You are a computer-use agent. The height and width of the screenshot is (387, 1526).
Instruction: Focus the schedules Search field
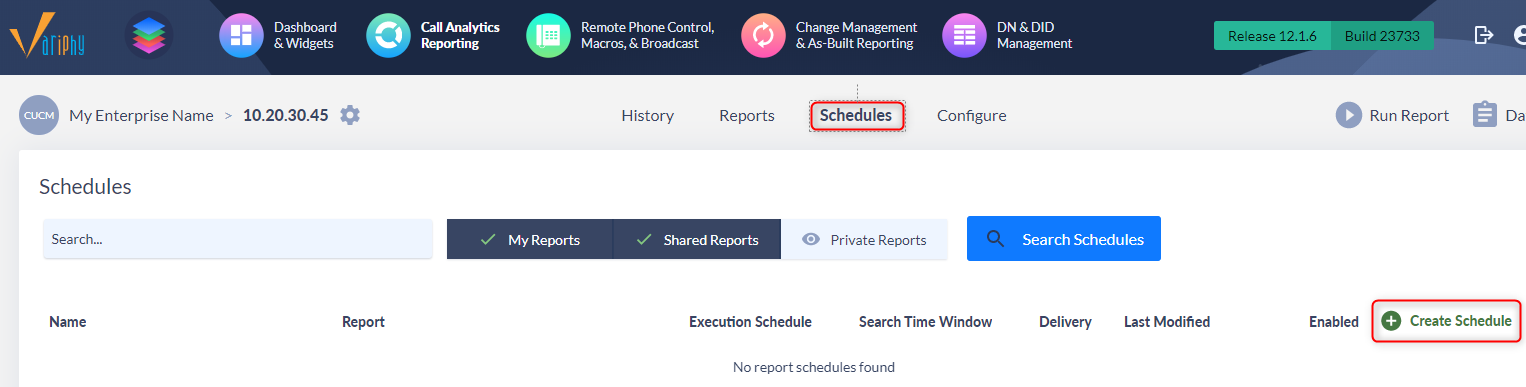238,239
